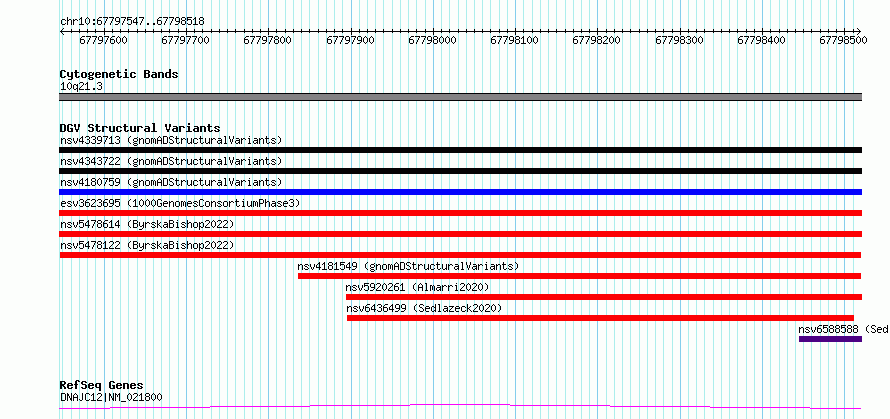Image resolution: width=890 pixels, height=419 pixels.
Task: Open the nsv4180759 variant label
Action: pos(171,182)
